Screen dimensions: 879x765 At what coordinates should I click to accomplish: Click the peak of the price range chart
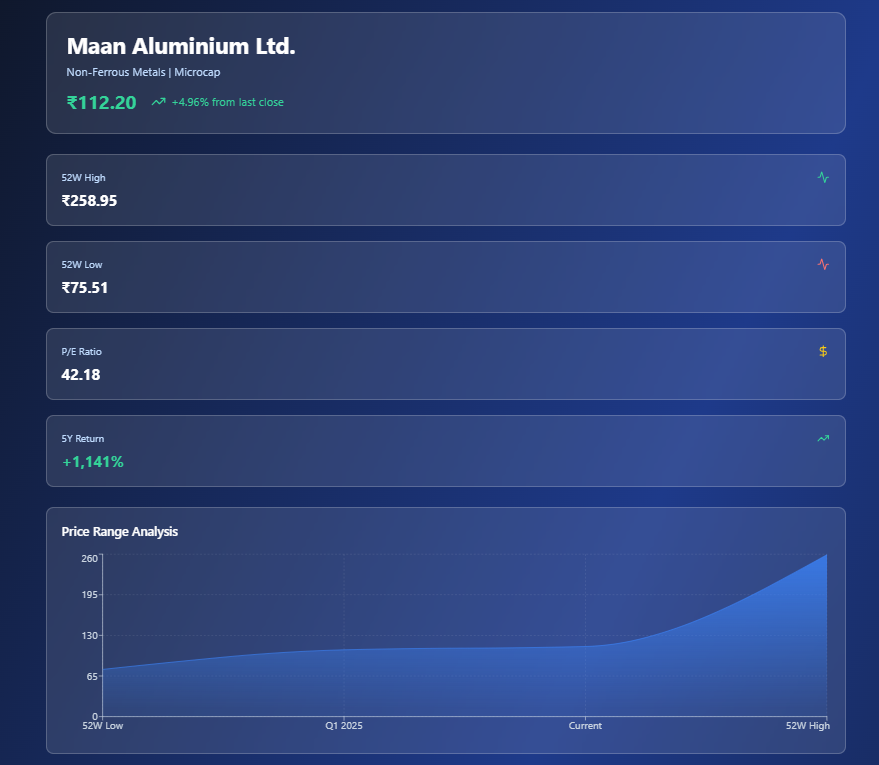[826, 556]
